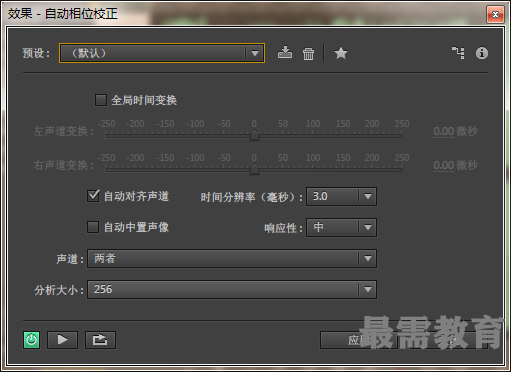This screenshot has height=372, width=511.
Task: Click the 左声道变换 slider handle
Action: [254, 135]
